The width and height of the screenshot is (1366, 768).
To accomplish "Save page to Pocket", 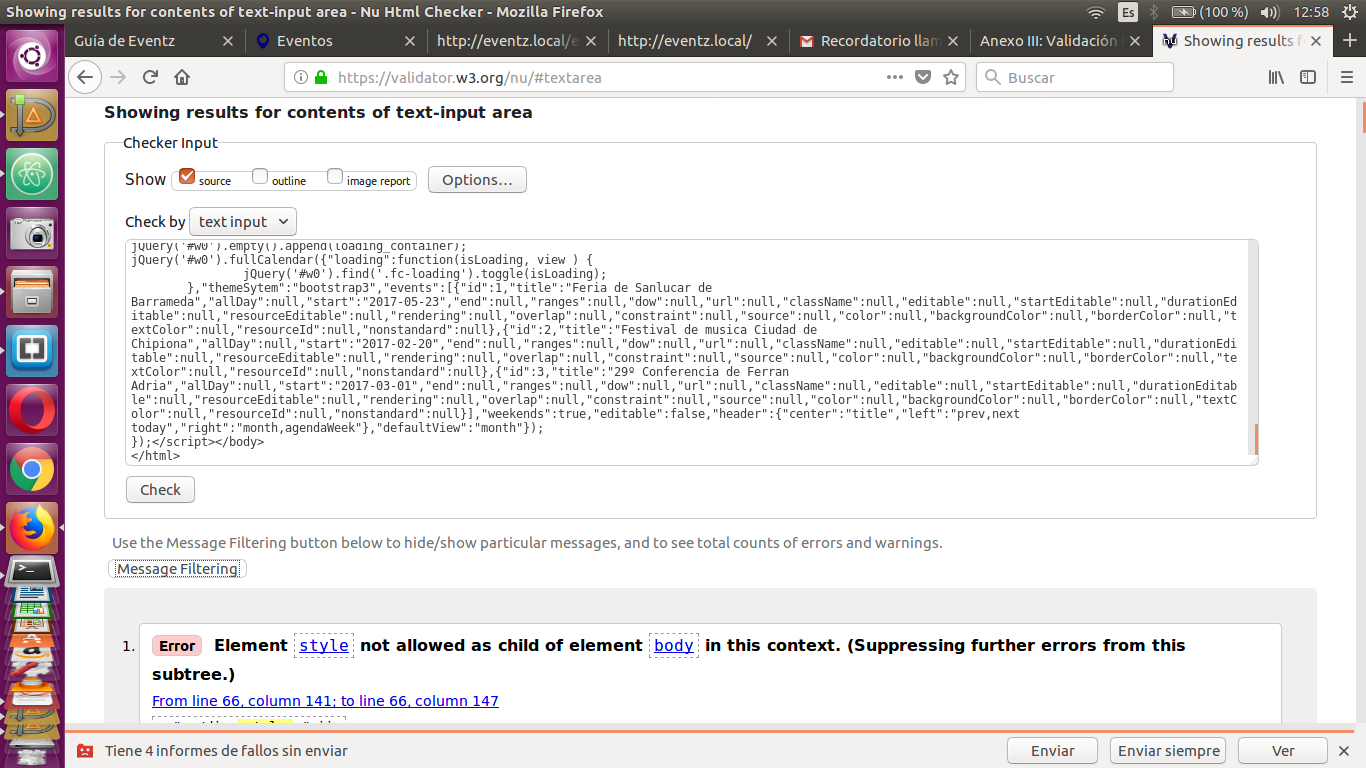I will click(x=923, y=77).
